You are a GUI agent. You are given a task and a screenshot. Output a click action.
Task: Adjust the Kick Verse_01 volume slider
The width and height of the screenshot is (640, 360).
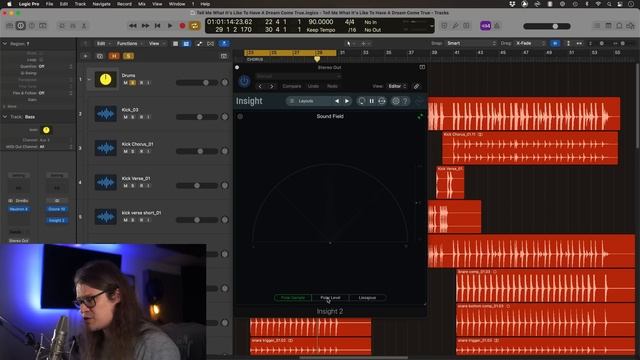(x=197, y=186)
